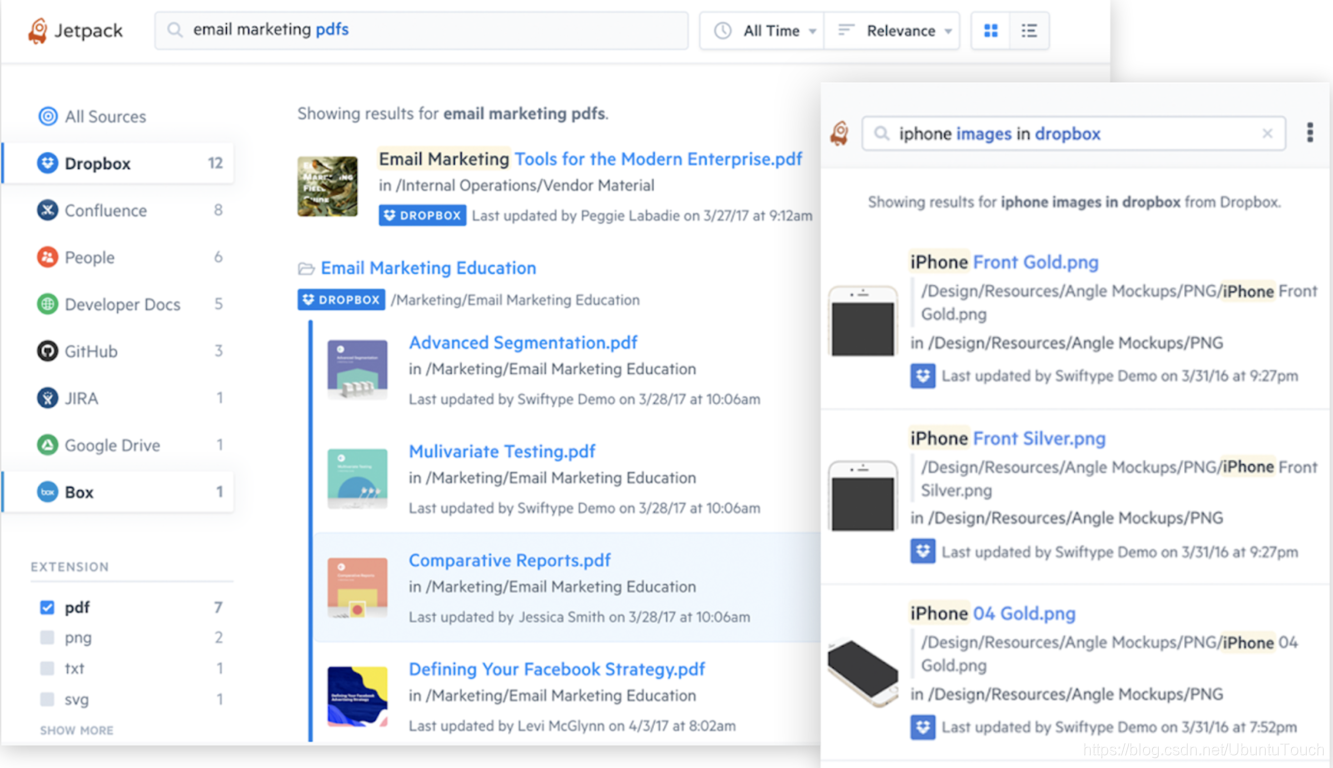Click the JIRA source icon
The image size is (1333, 768).
click(x=47, y=398)
